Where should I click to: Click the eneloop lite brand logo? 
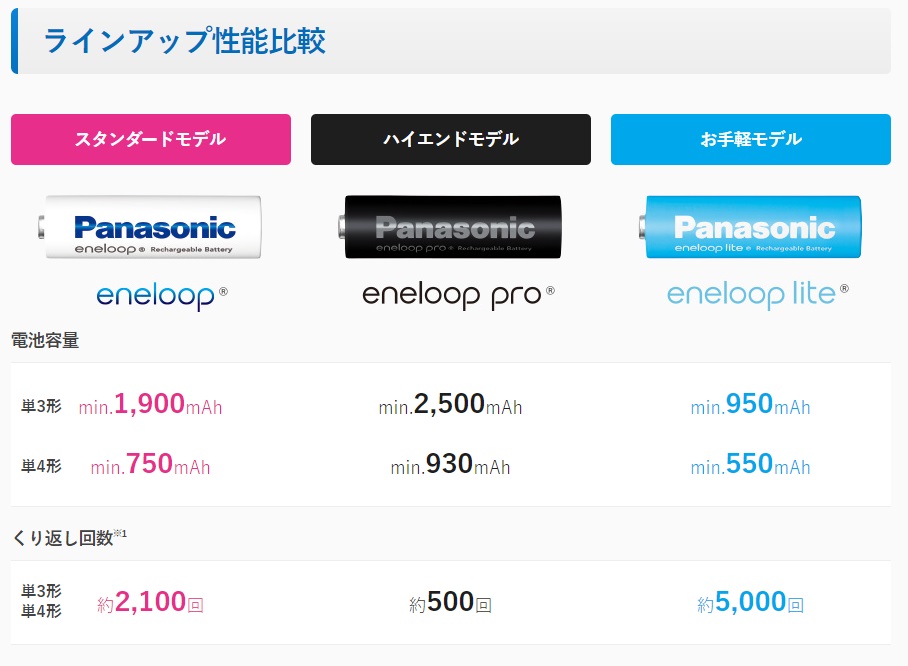pyautogui.click(x=757, y=295)
